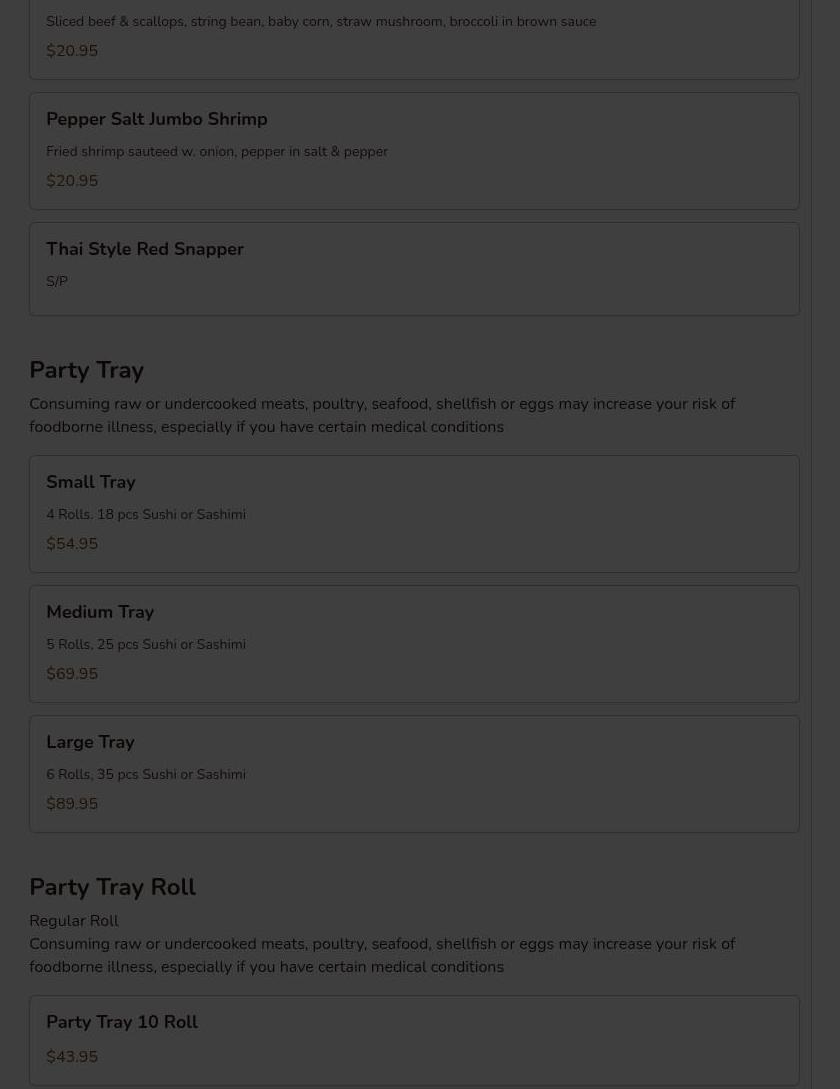Click the Regular Roll subtitle text
This screenshot has height=1089, width=840.
point(74,921)
